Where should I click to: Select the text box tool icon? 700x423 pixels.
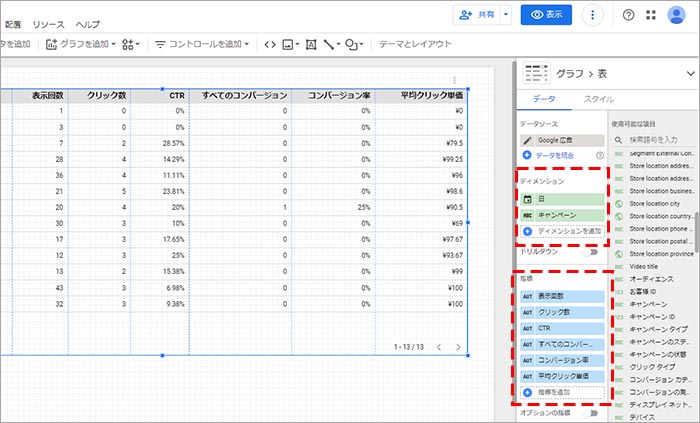(310, 44)
